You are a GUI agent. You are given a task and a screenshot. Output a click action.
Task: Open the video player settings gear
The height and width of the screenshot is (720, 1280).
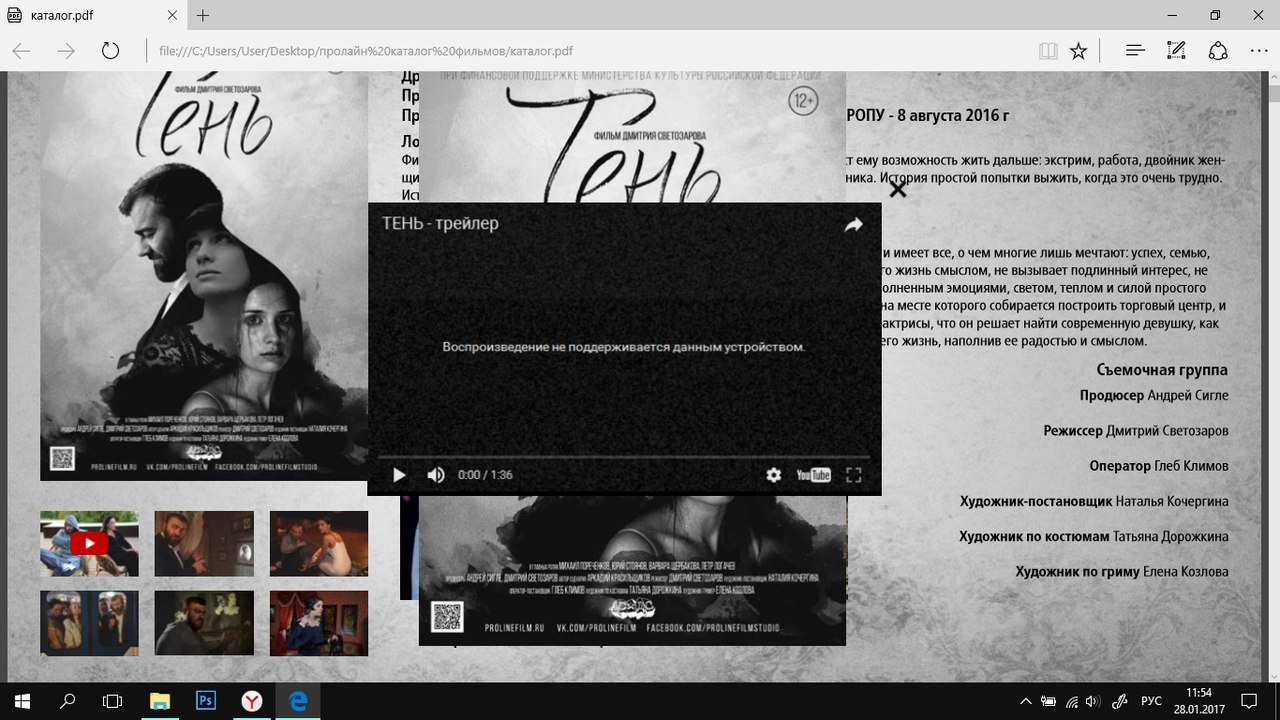click(773, 475)
